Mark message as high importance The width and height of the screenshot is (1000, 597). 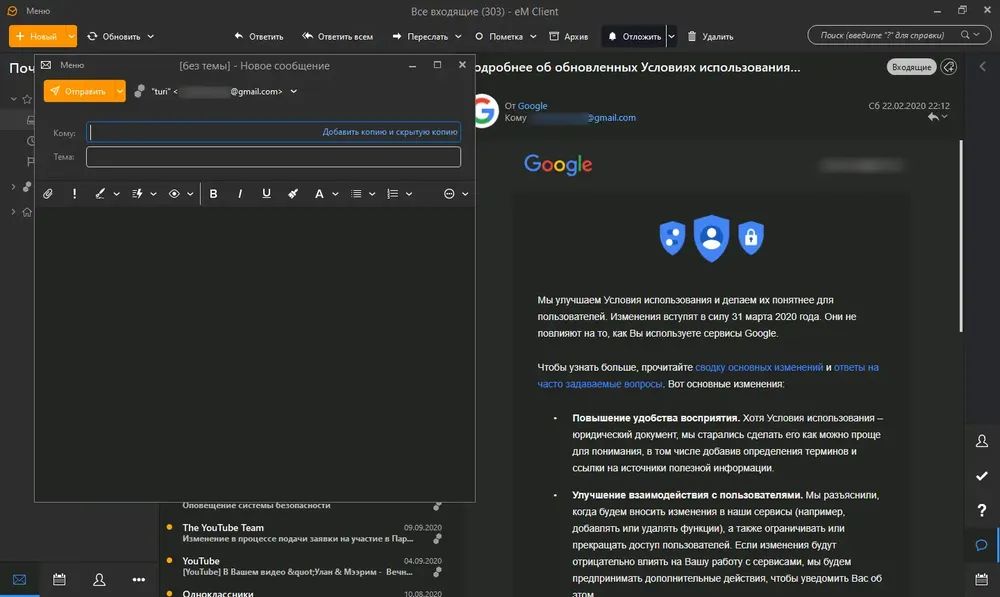point(75,194)
